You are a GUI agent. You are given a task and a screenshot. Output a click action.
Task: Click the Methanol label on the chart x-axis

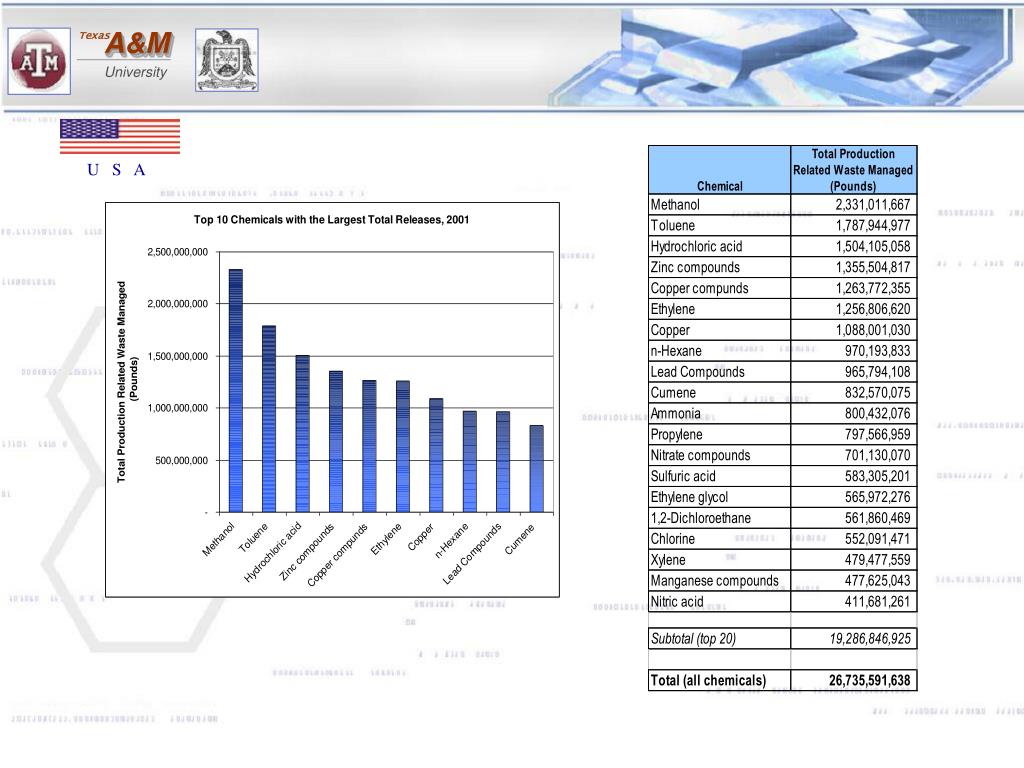point(218,539)
